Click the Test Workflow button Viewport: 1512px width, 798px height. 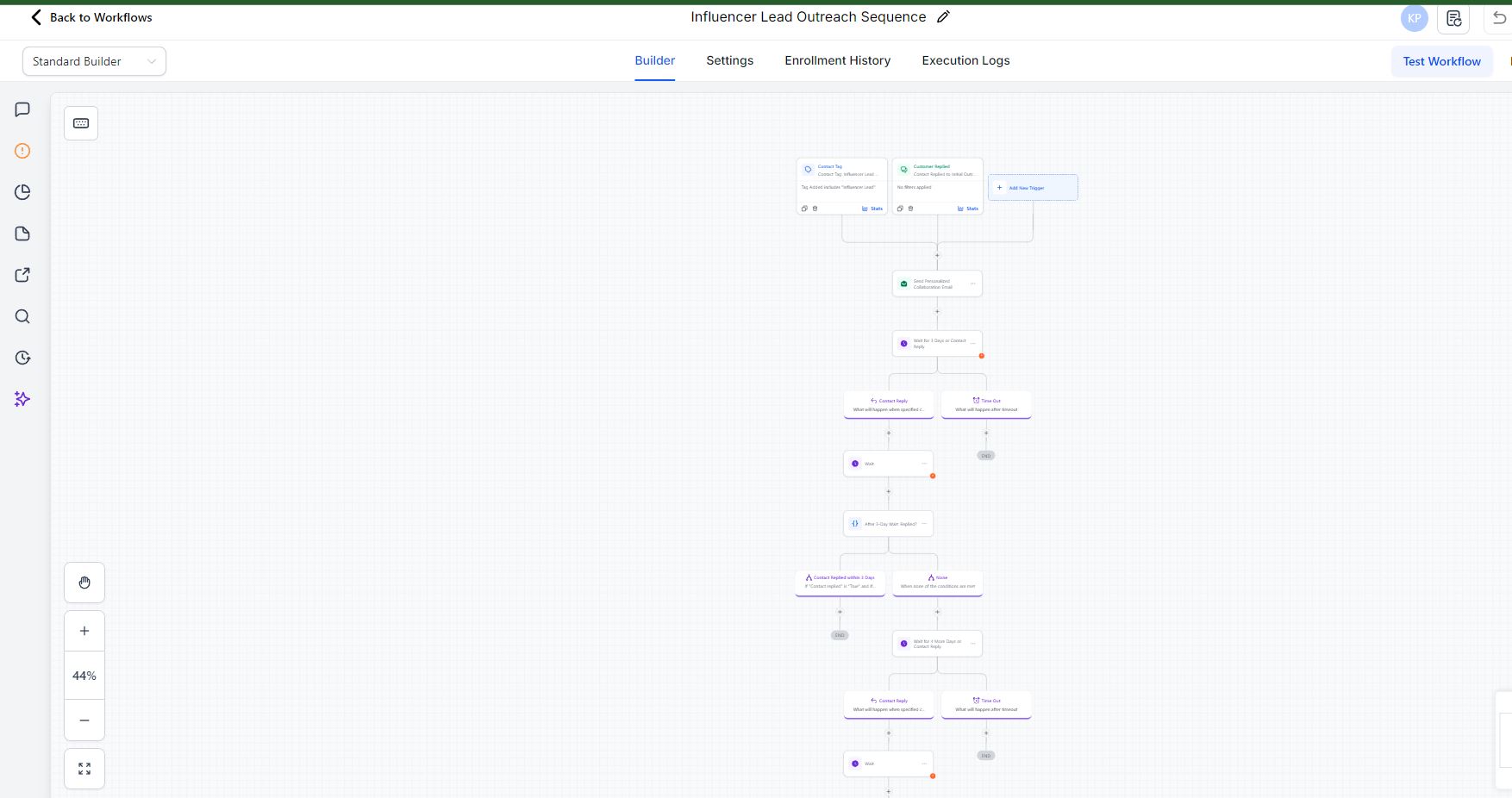pyautogui.click(x=1441, y=60)
